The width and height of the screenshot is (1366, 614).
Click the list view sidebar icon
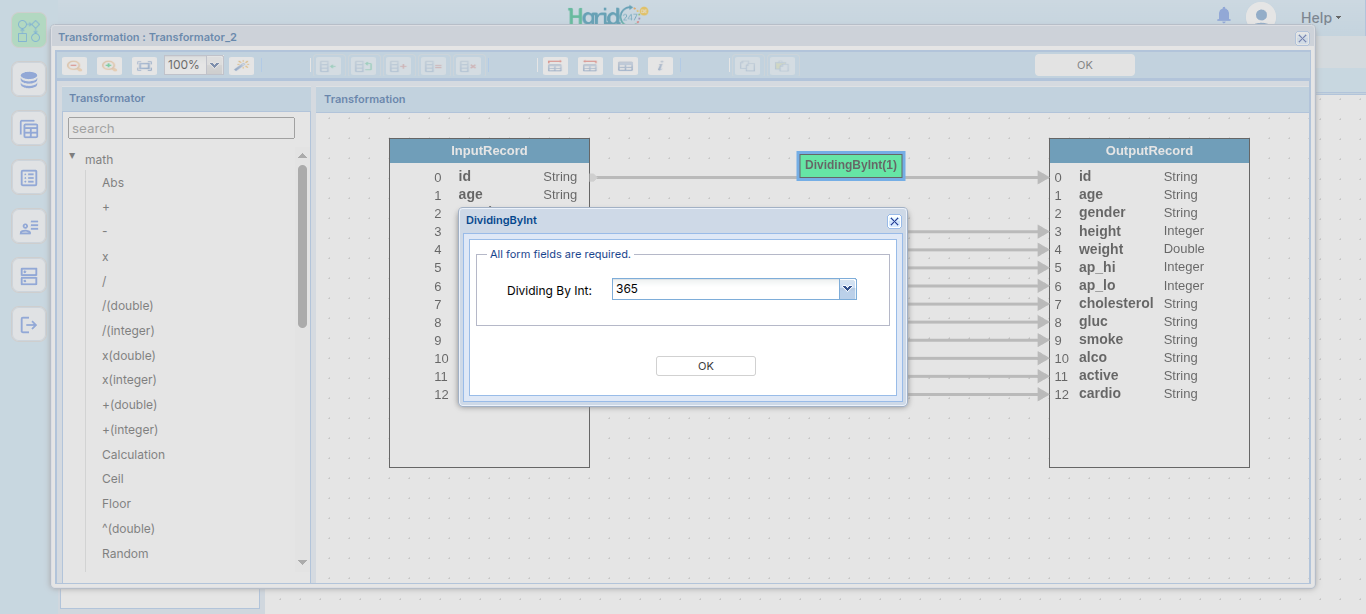(x=29, y=178)
